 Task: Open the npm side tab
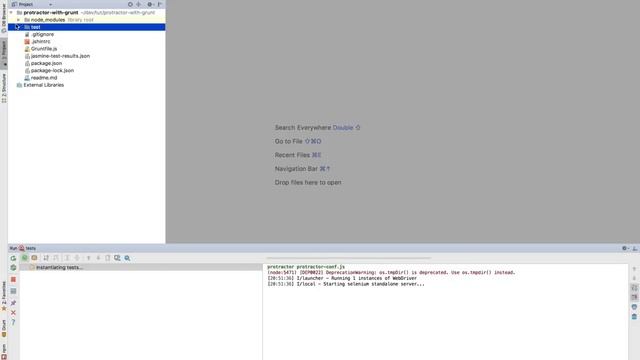pyautogui.click(x=4, y=351)
